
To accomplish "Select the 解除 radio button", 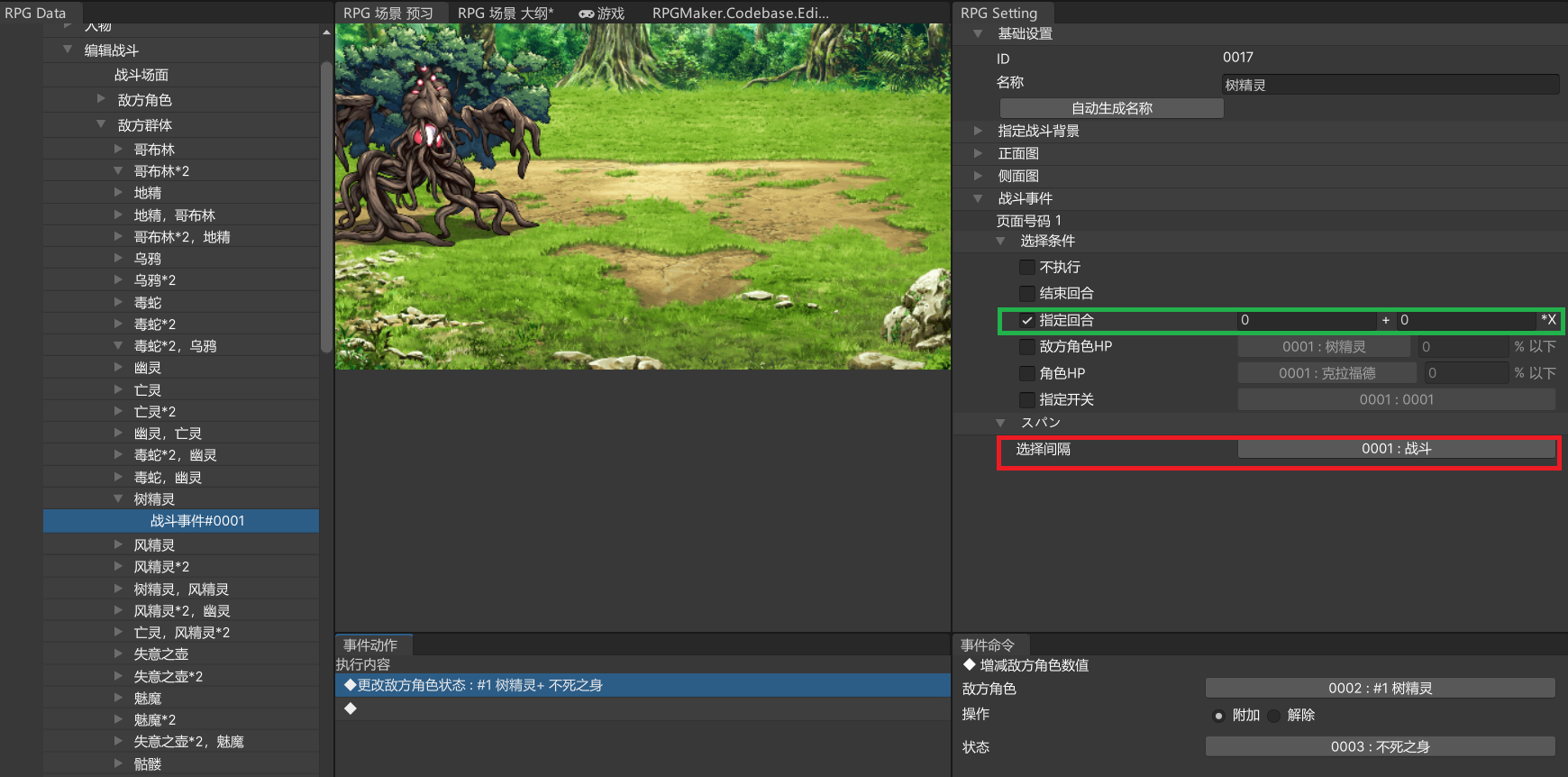I will 1274,716.
